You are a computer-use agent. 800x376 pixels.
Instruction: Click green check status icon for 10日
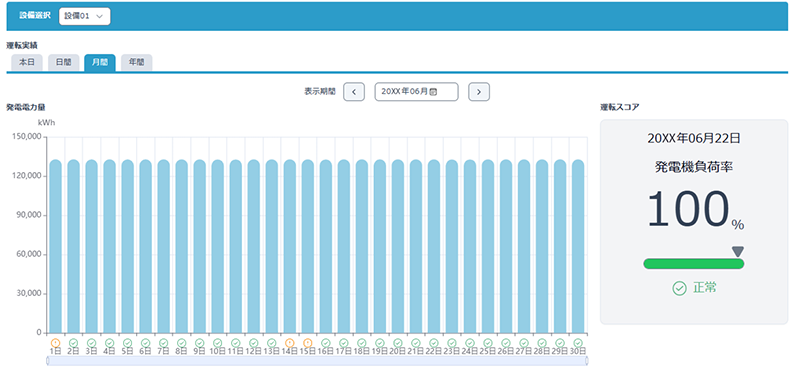(217, 343)
